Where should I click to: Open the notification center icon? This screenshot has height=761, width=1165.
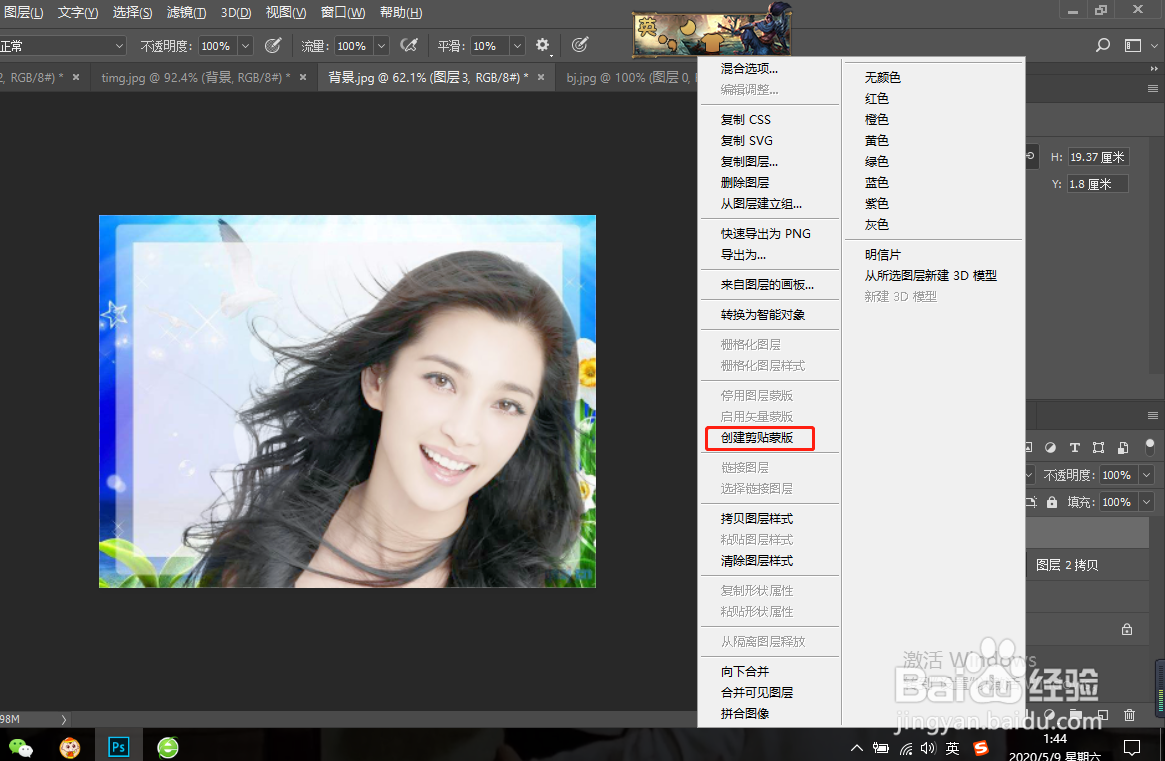1132,747
